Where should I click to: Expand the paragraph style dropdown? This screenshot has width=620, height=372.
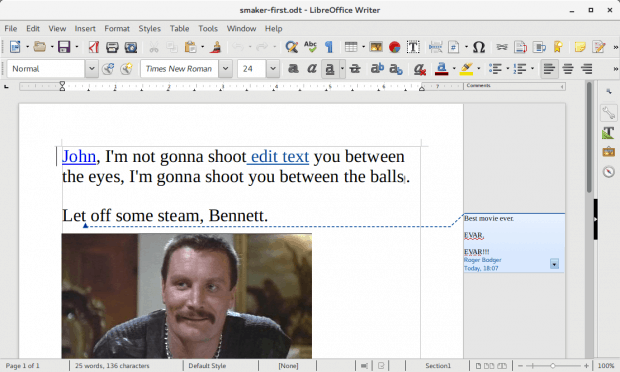point(91,69)
